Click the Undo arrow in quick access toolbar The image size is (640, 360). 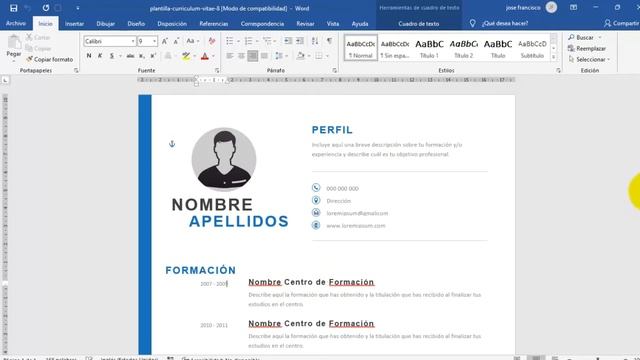coord(28,8)
